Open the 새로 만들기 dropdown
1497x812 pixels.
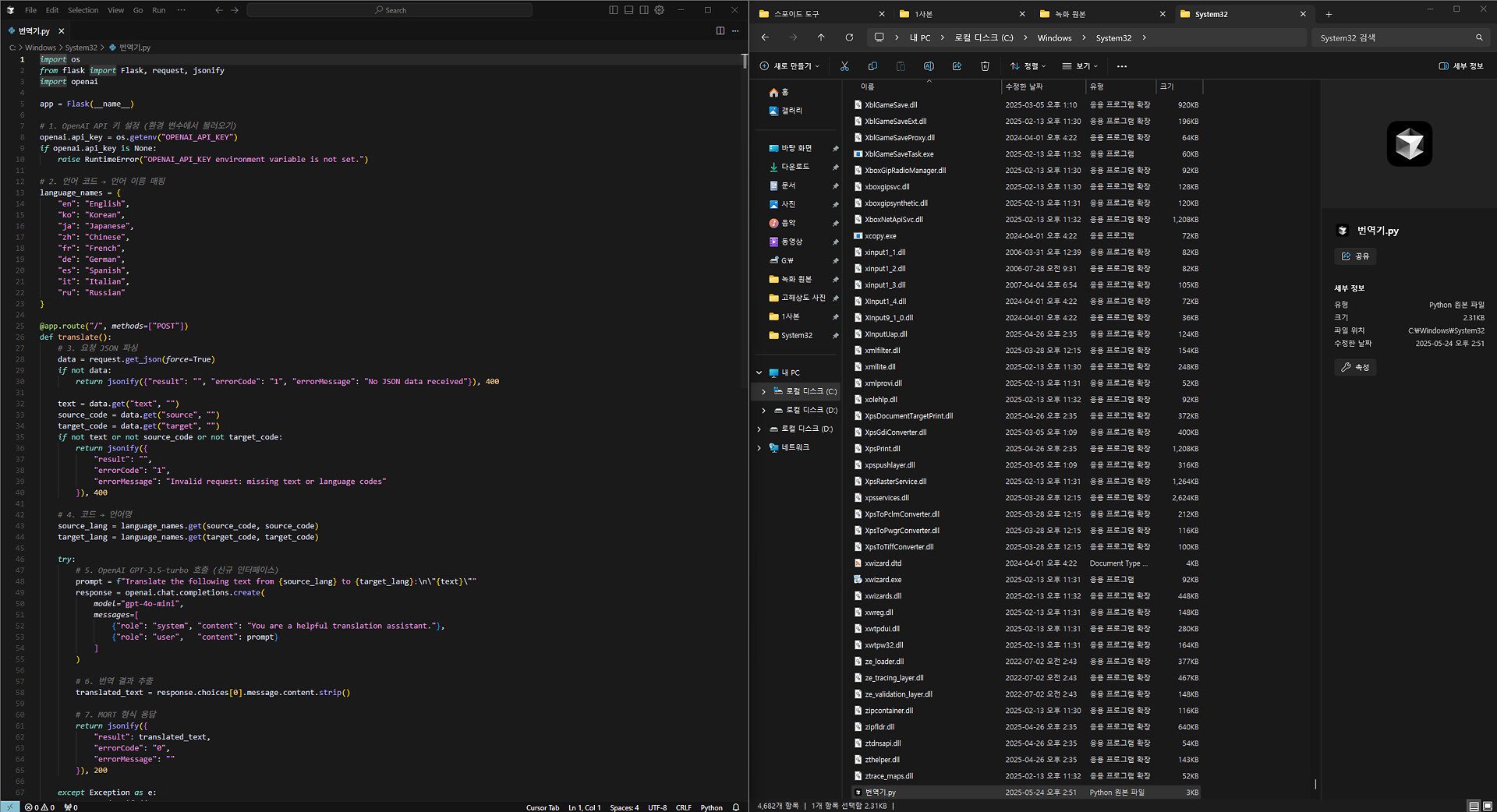(790, 66)
